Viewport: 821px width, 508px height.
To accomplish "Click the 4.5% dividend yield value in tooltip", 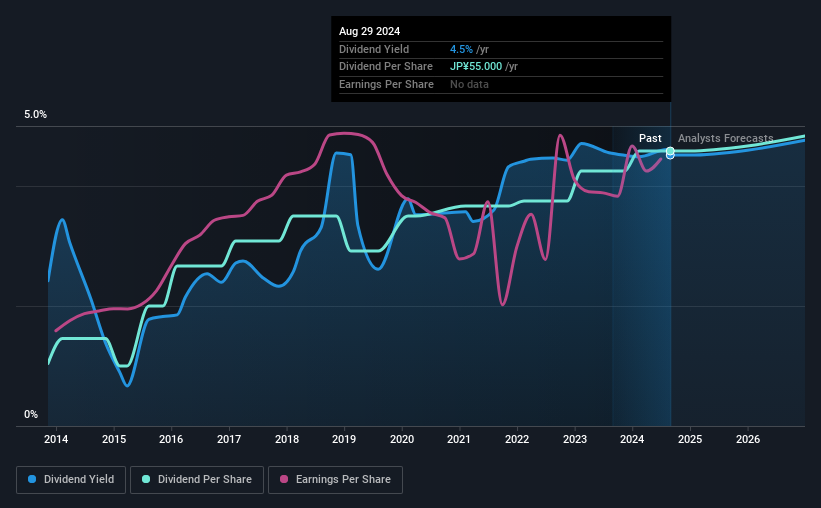I will pyautogui.click(x=461, y=49).
